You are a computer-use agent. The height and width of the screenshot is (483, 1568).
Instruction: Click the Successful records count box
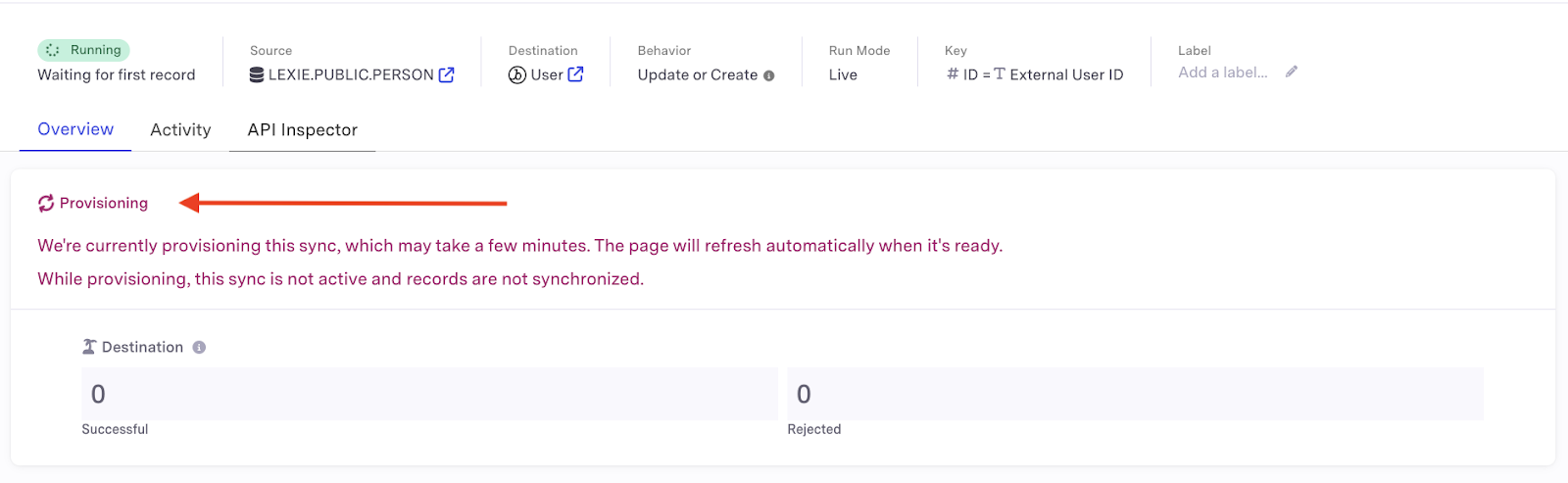tap(429, 394)
